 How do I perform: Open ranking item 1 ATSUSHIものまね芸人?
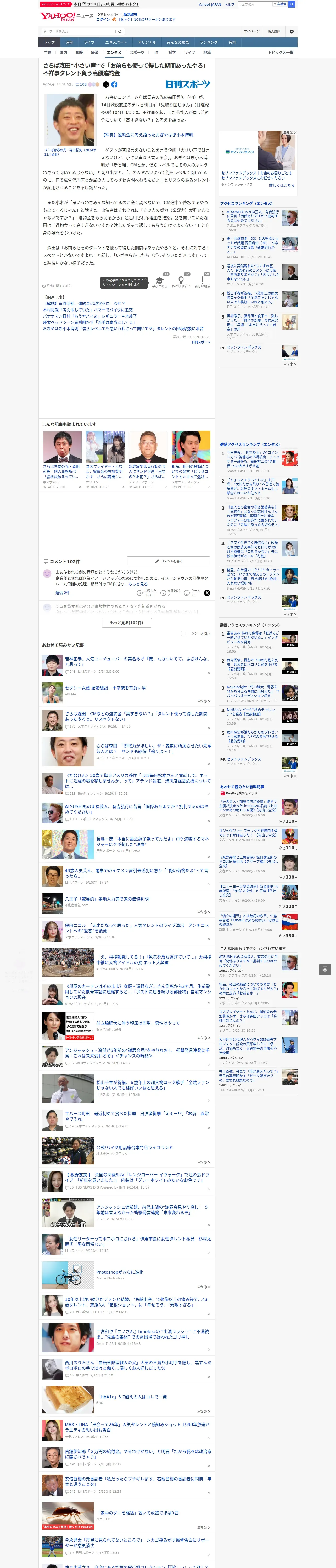[253, 217]
